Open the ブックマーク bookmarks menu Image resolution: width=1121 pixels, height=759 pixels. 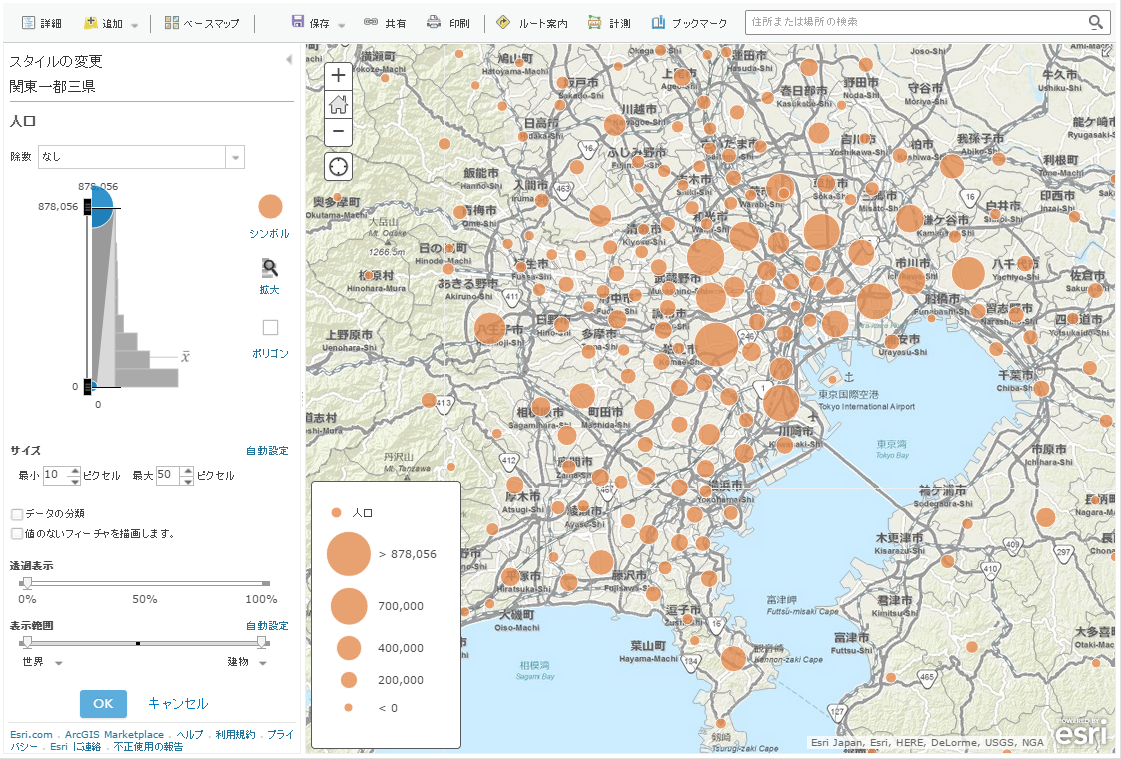(689, 22)
